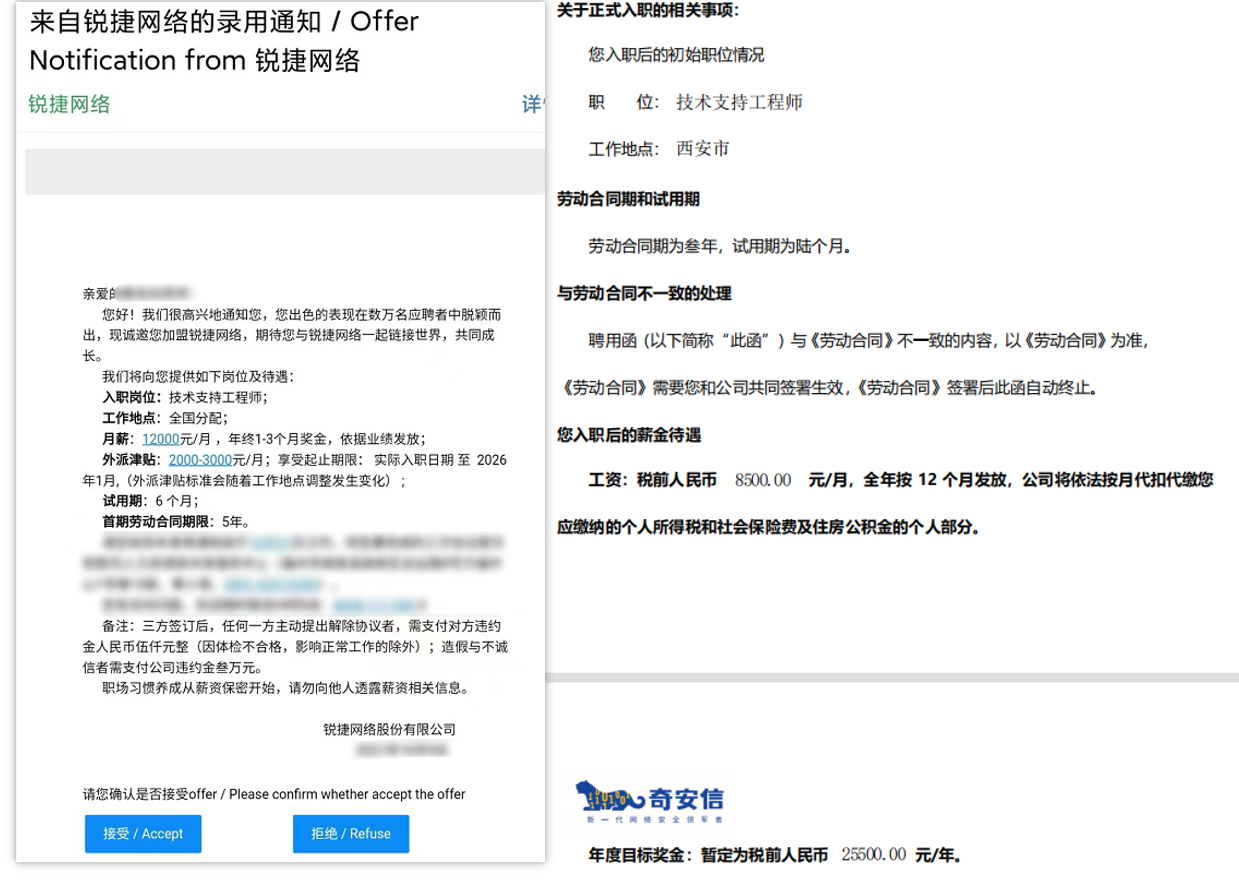Click the 拒绝 / Refuse button

[x=350, y=834]
